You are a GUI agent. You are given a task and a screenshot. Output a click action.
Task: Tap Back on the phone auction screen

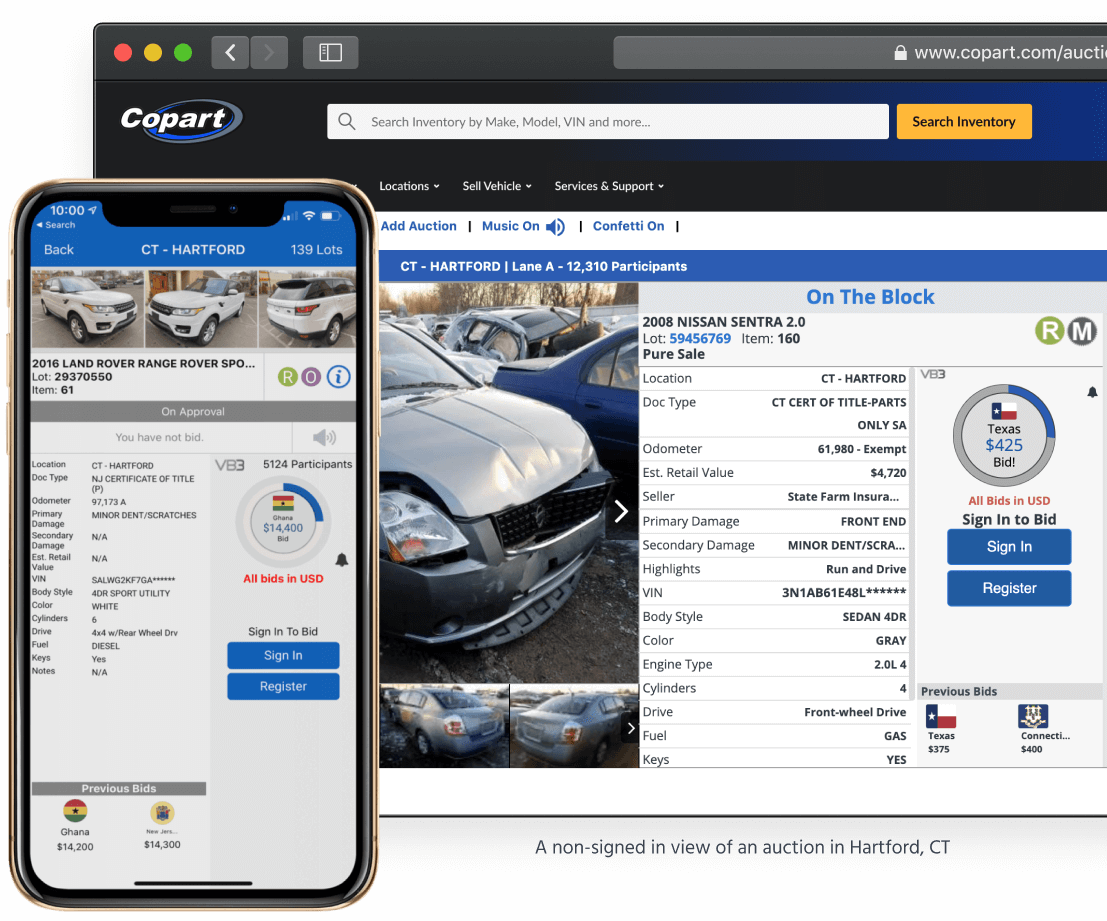[x=58, y=249]
